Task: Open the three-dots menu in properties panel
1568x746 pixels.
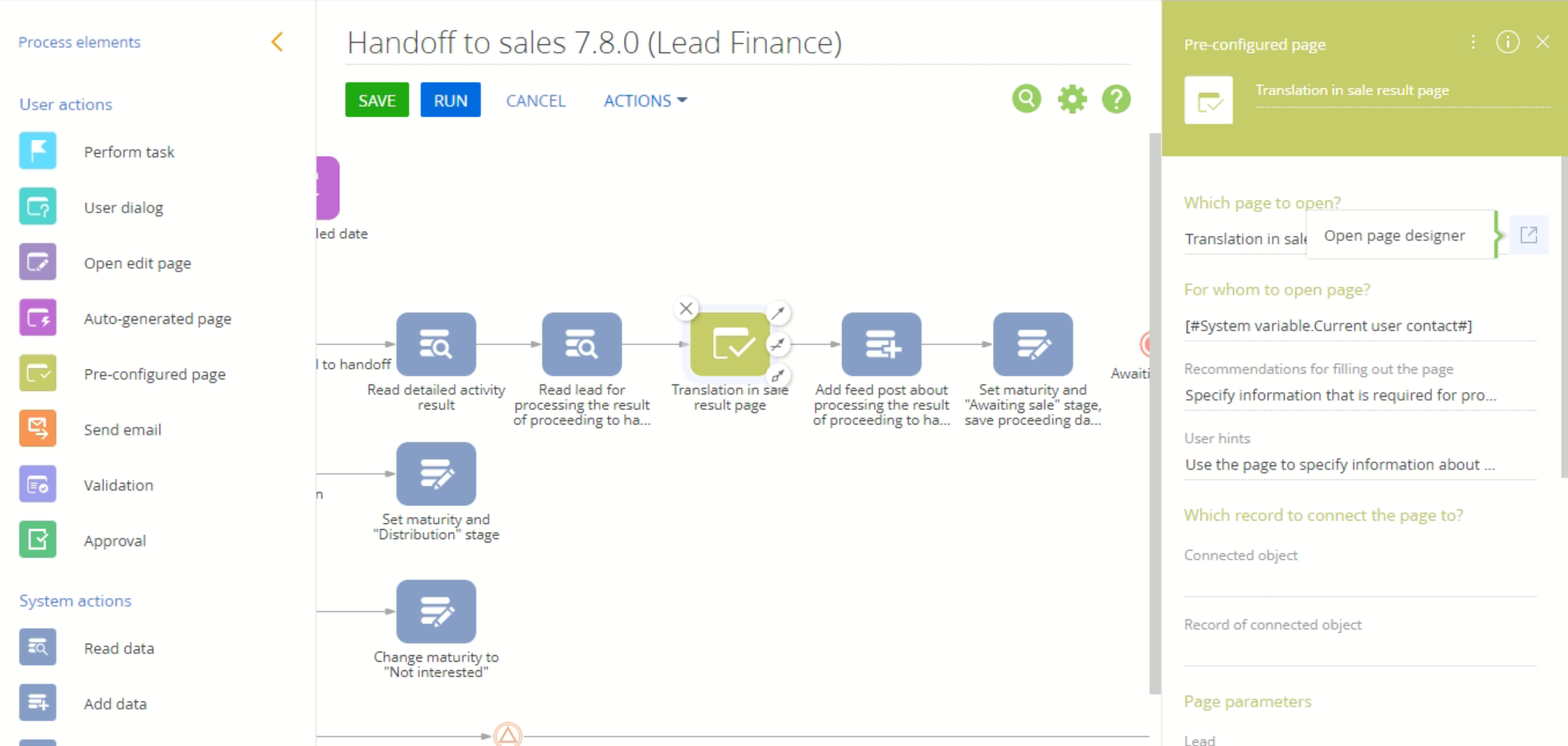Action: pos(1473,42)
